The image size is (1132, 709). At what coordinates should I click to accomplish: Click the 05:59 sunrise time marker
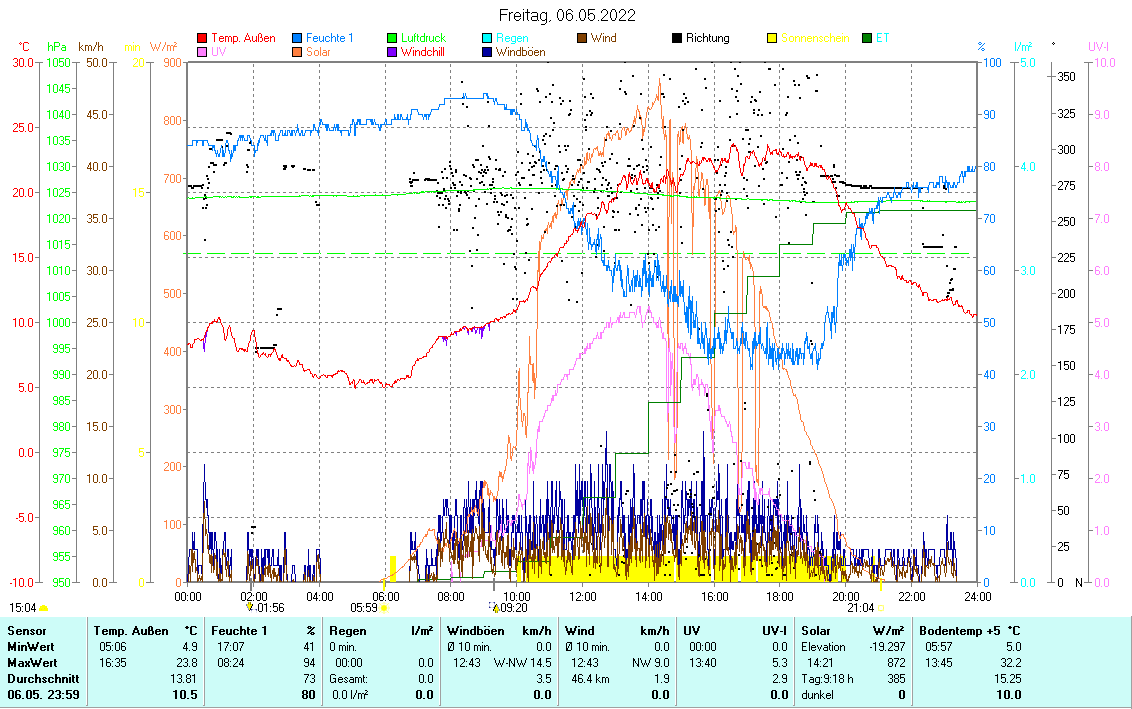(x=364, y=607)
